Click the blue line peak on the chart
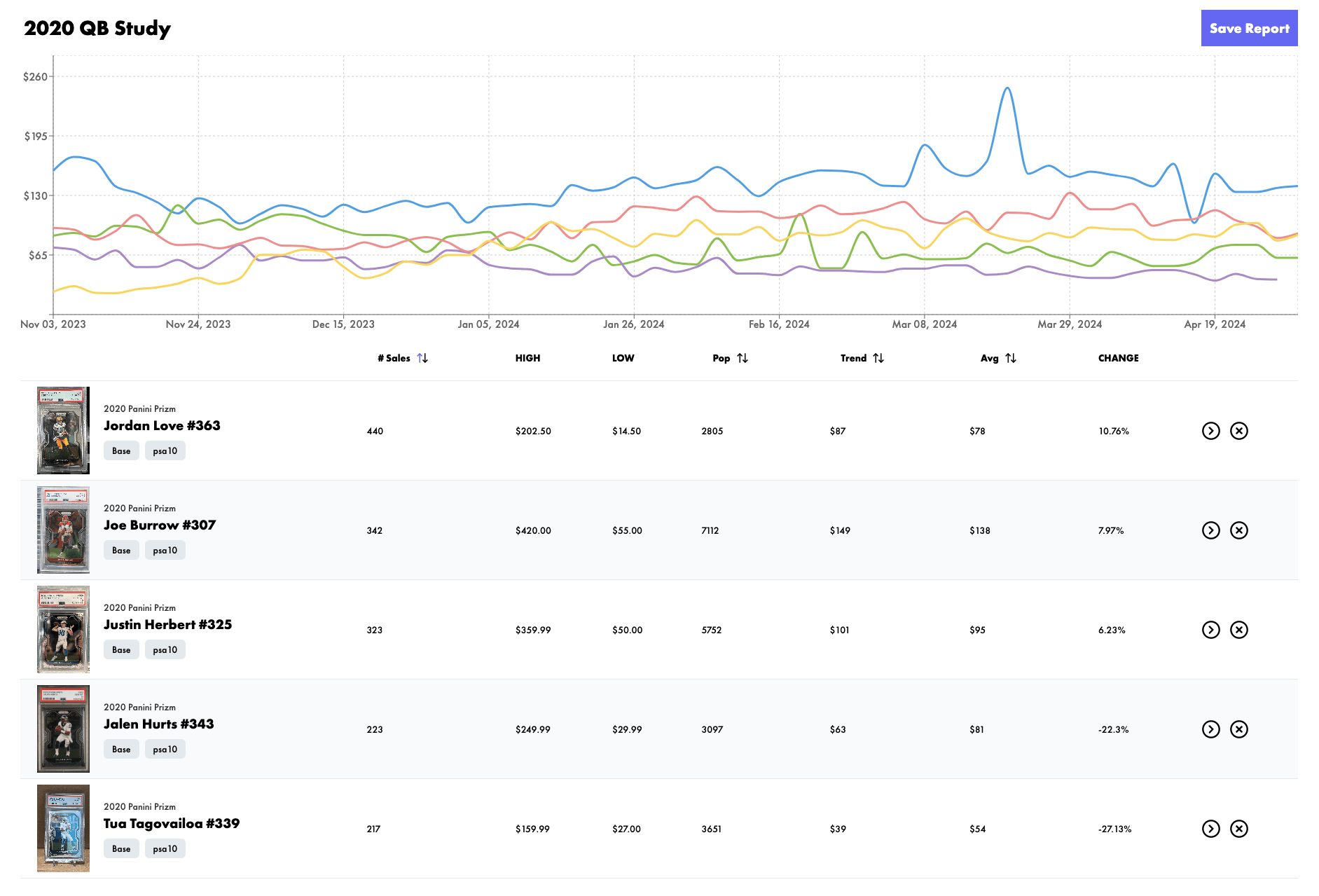The width and height of the screenshot is (1319, 896). click(1007, 88)
